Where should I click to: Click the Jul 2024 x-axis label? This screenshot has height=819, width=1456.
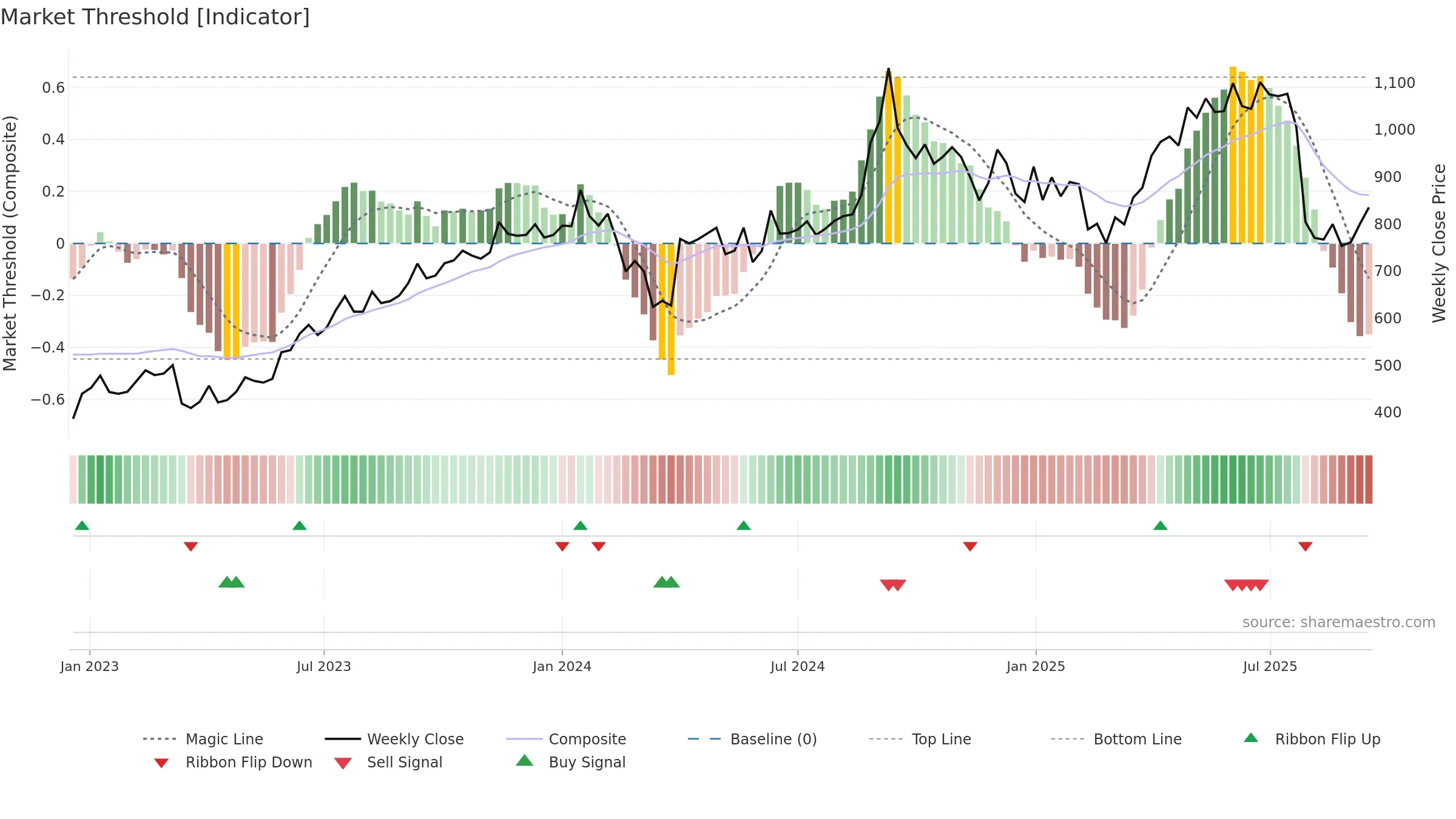click(x=798, y=666)
